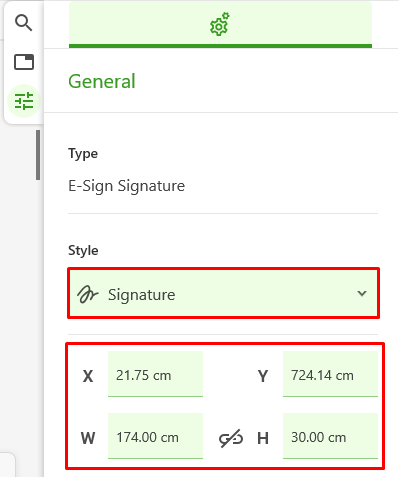
Task: Click the signature scribble icon in Style
Action: pyautogui.click(x=88, y=294)
